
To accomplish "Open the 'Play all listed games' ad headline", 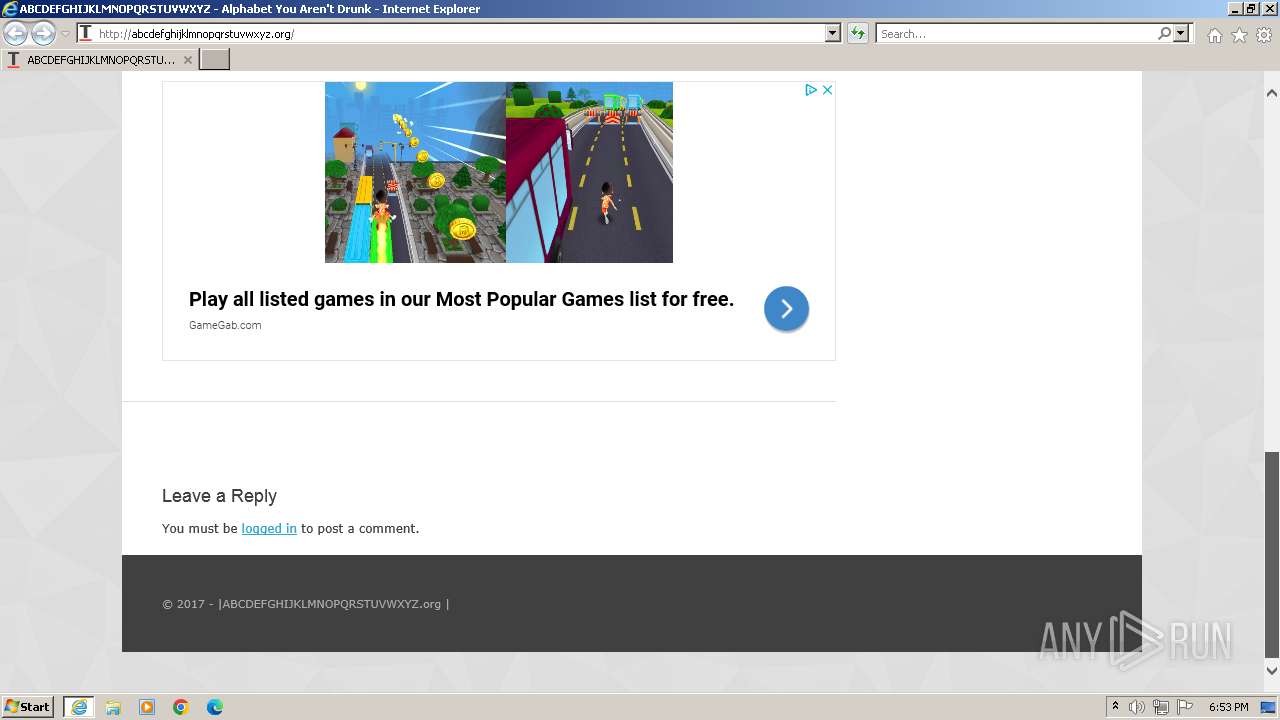I will tap(461, 299).
